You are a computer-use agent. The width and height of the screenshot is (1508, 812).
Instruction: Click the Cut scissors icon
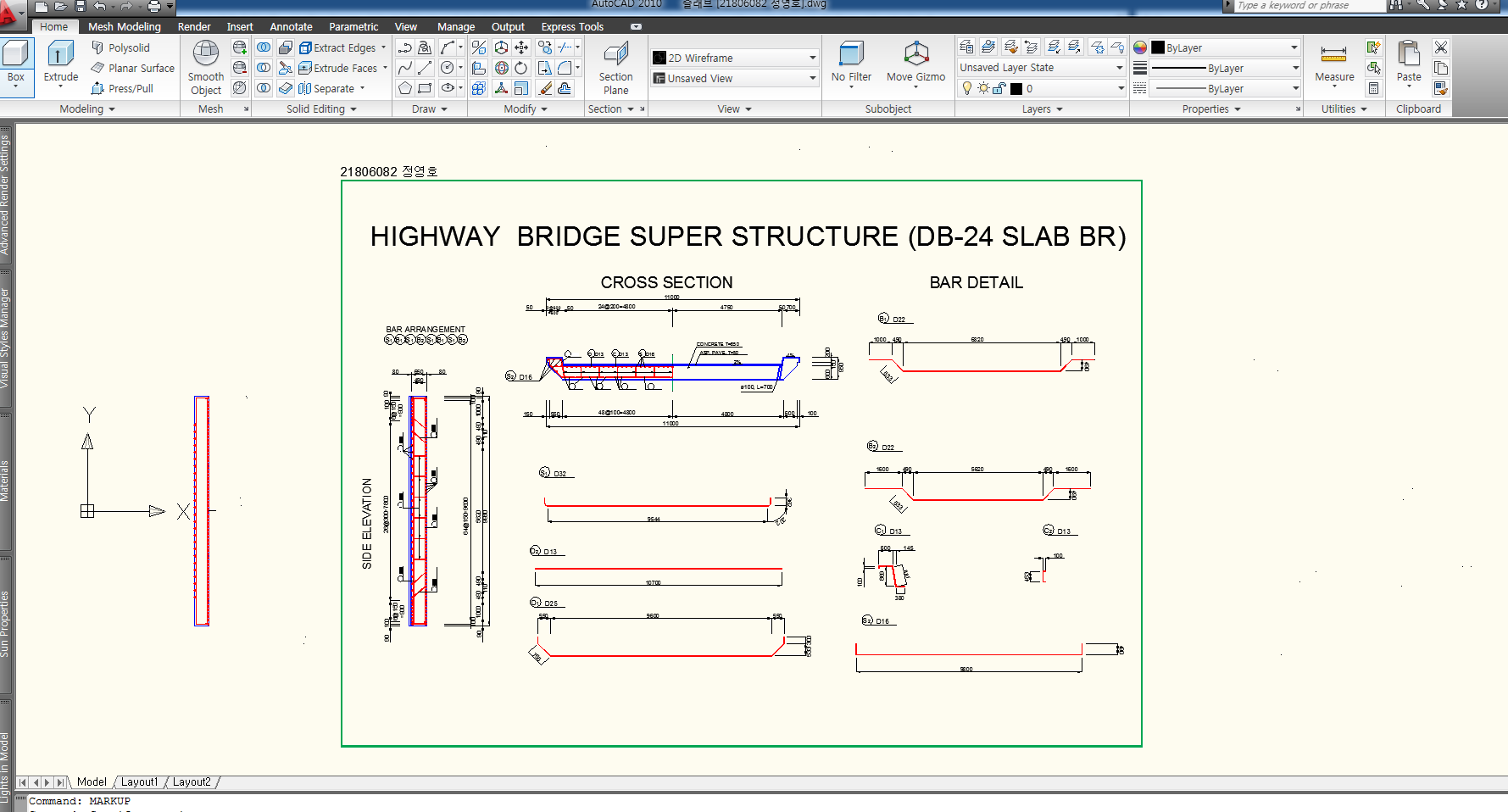click(1440, 47)
